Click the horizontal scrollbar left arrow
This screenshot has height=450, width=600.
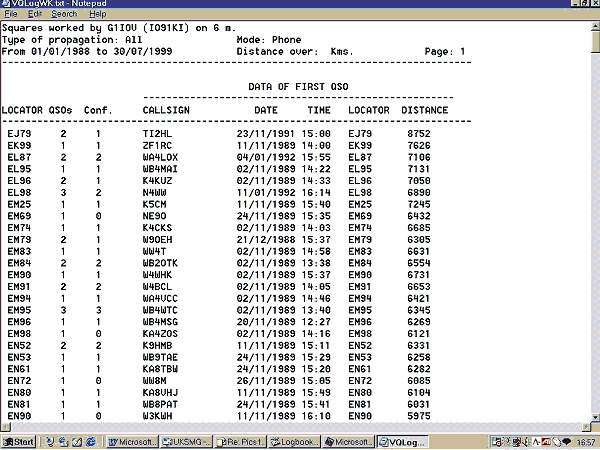pos(5,426)
